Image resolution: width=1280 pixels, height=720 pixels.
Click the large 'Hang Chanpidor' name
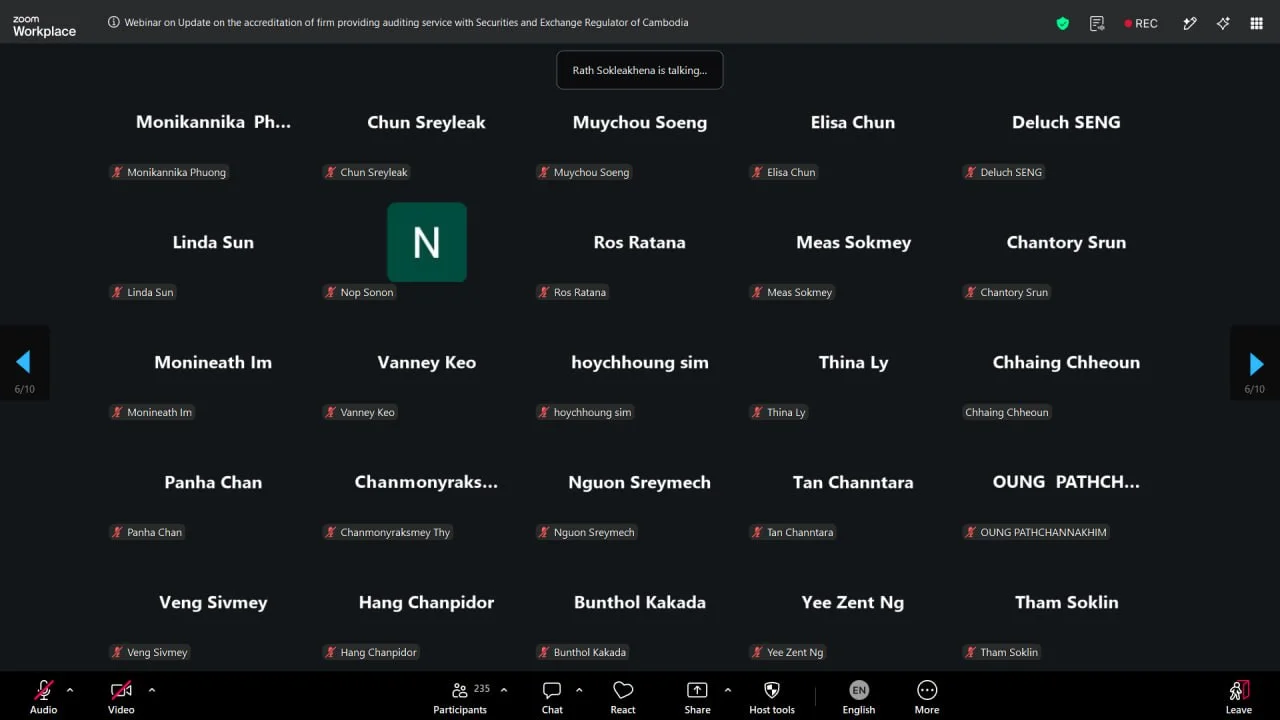[x=427, y=602]
